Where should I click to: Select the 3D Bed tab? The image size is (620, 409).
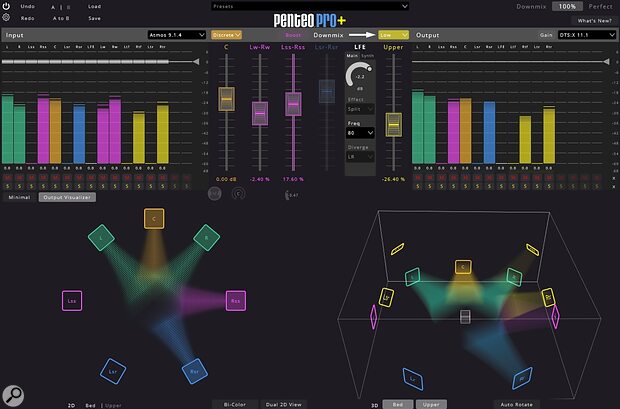coord(398,404)
